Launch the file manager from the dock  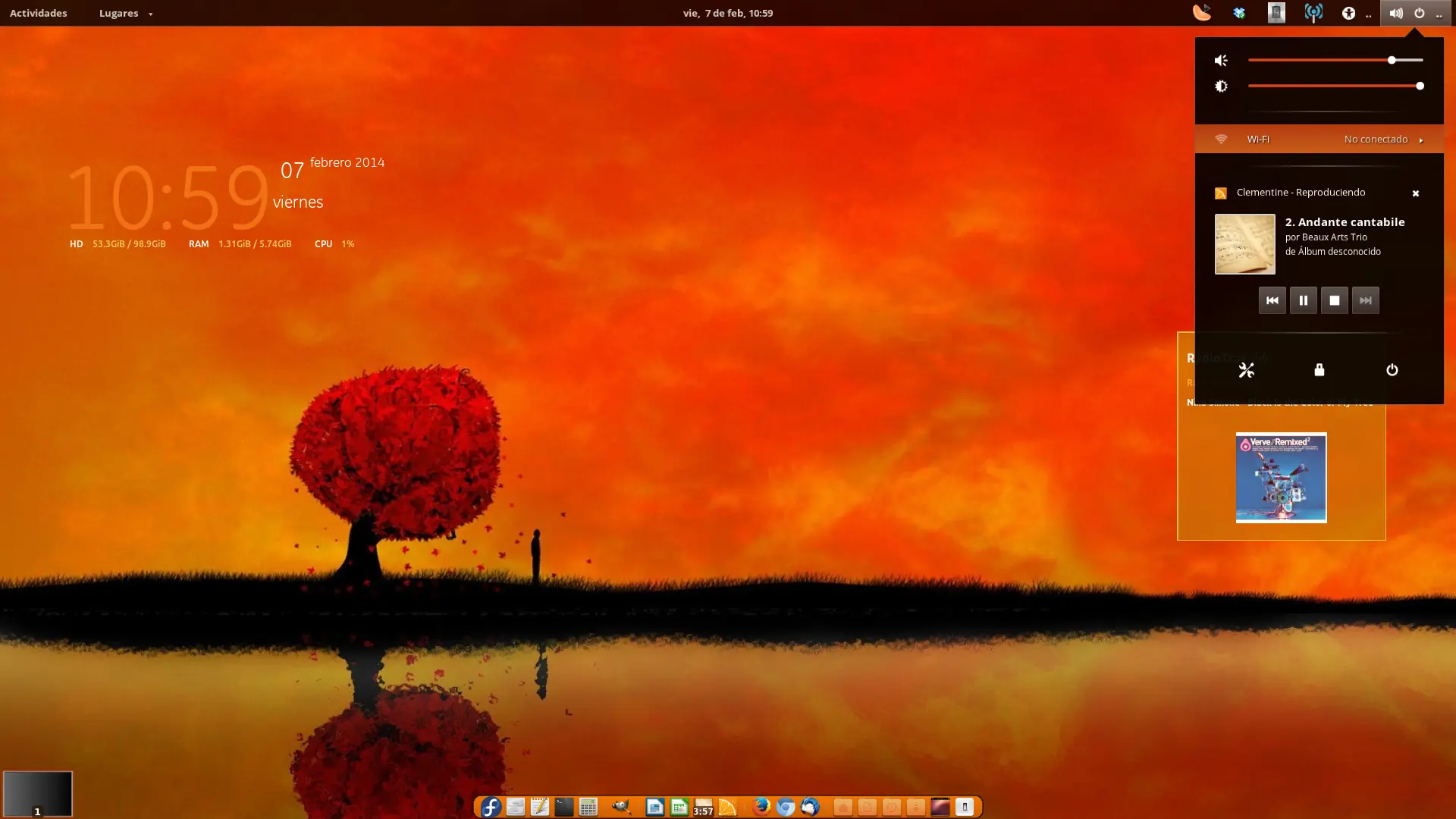516,807
